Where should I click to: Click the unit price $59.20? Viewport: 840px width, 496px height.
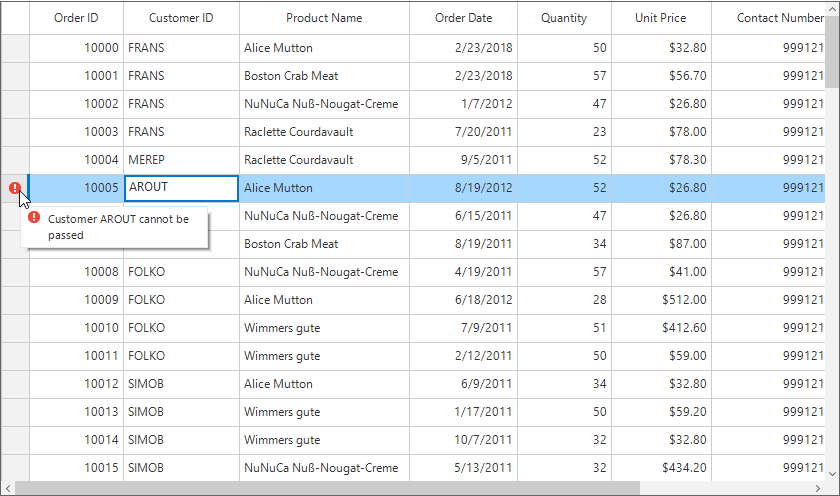click(662, 412)
